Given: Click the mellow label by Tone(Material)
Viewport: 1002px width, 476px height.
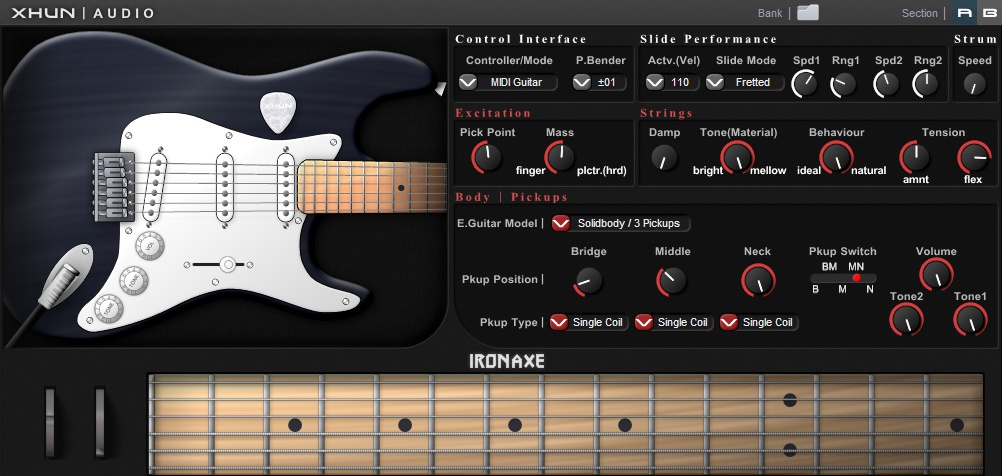Looking at the screenshot, I should coord(768,171).
